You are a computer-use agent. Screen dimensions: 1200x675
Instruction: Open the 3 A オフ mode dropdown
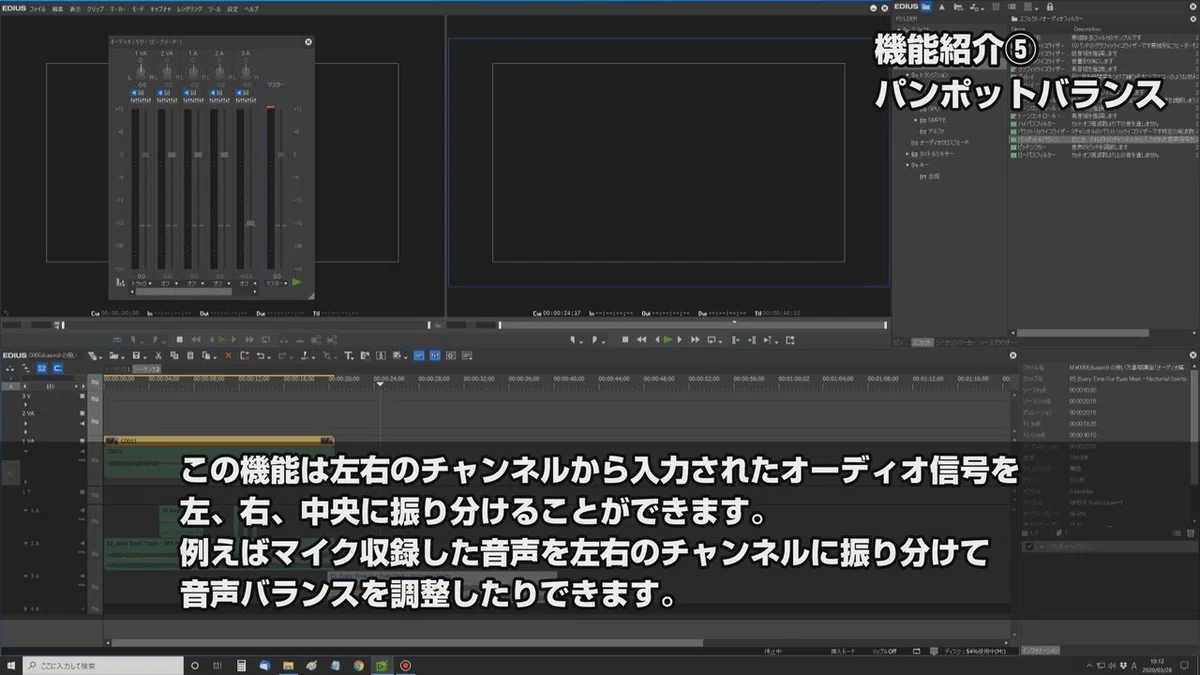point(246,284)
